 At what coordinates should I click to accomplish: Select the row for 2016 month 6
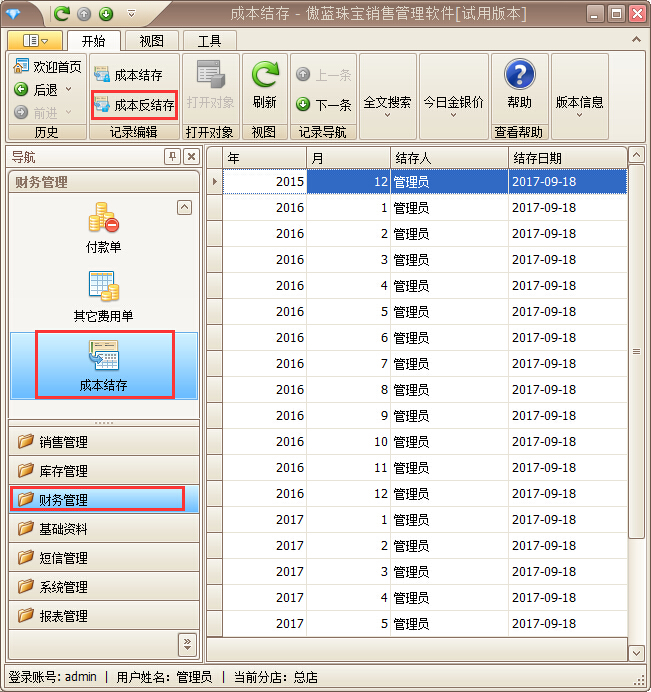pyautogui.click(x=425, y=338)
